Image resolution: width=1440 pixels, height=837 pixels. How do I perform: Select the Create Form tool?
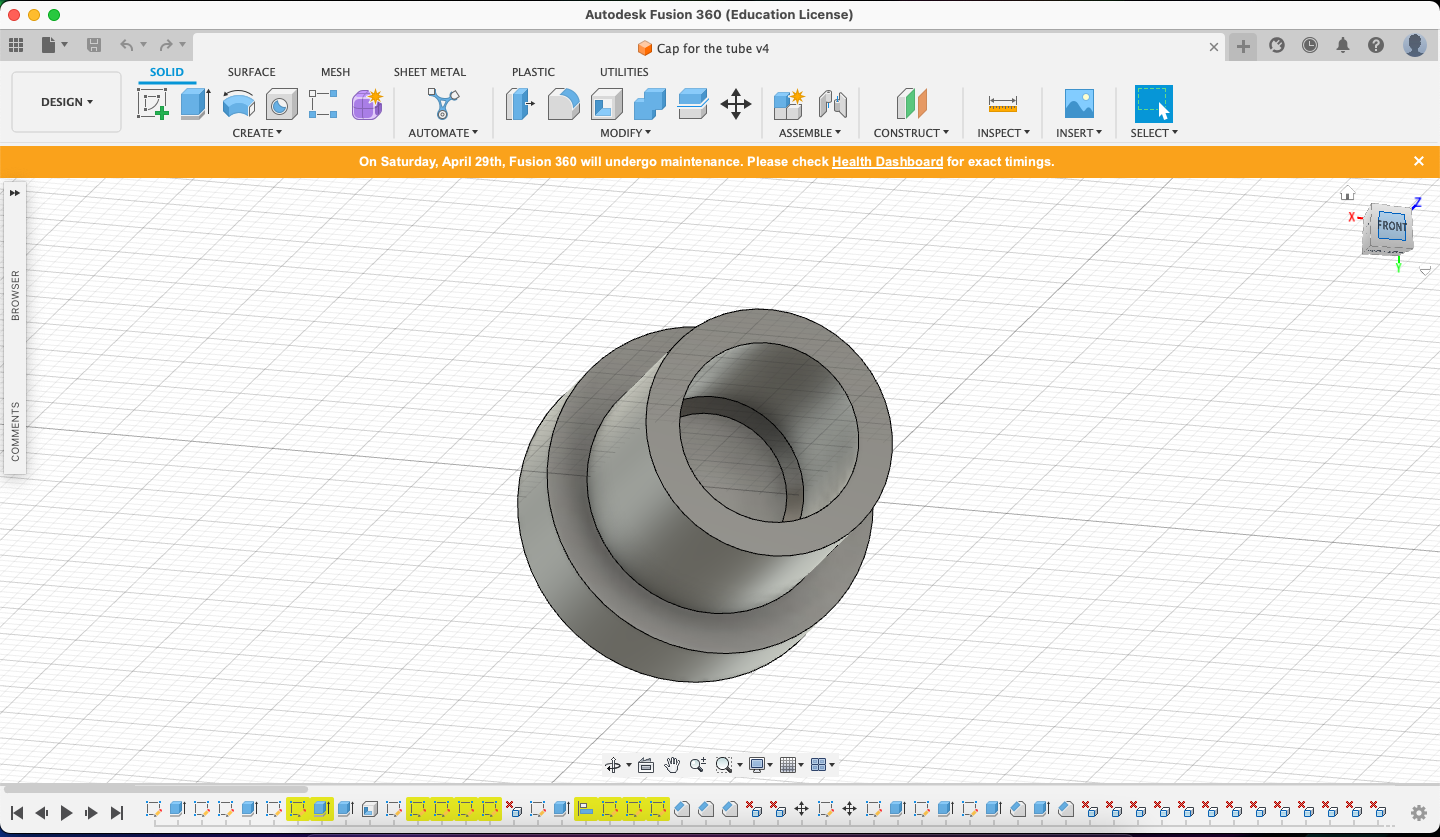pos(367,104)
